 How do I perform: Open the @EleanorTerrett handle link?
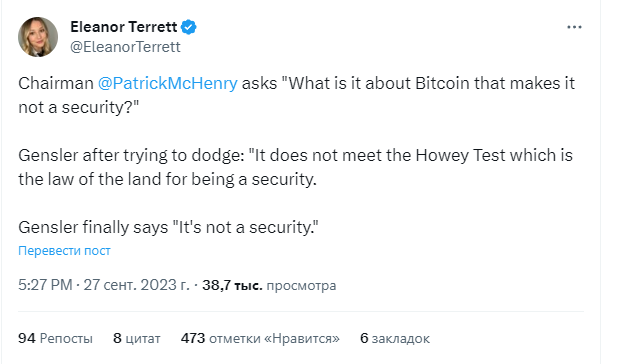125,47
